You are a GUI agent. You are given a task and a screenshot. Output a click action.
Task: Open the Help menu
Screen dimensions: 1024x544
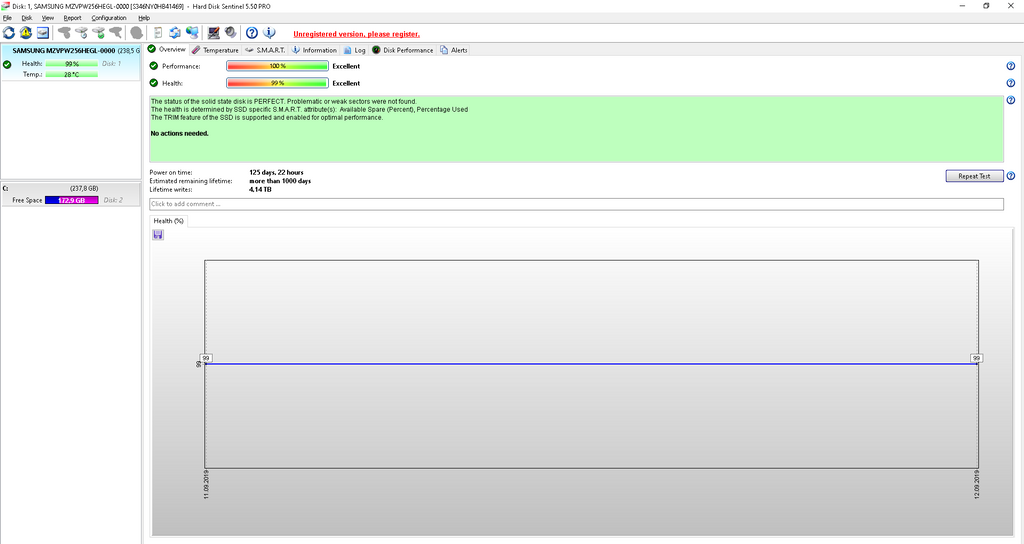[144, 18]
